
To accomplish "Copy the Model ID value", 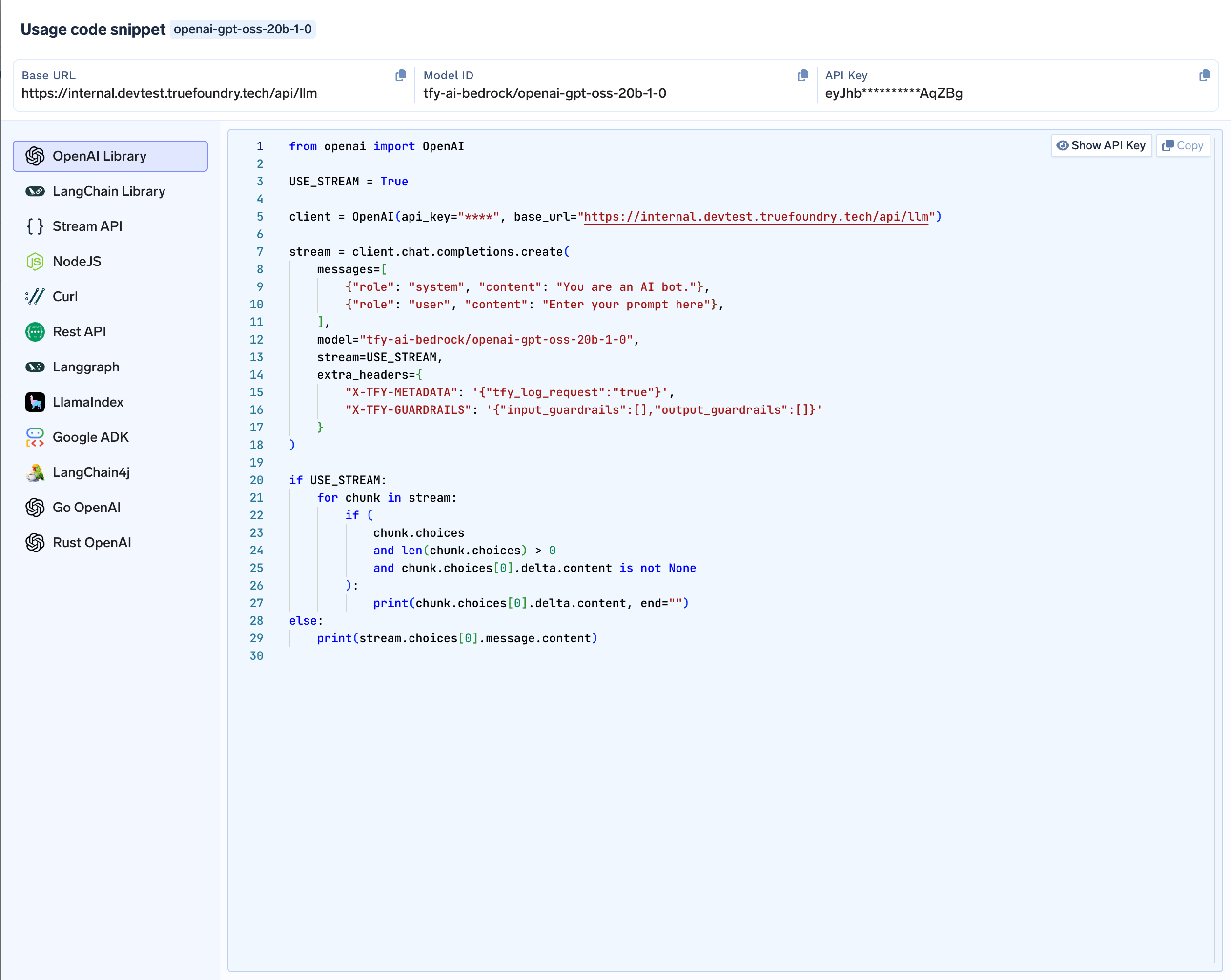I will tap(802, 75).
